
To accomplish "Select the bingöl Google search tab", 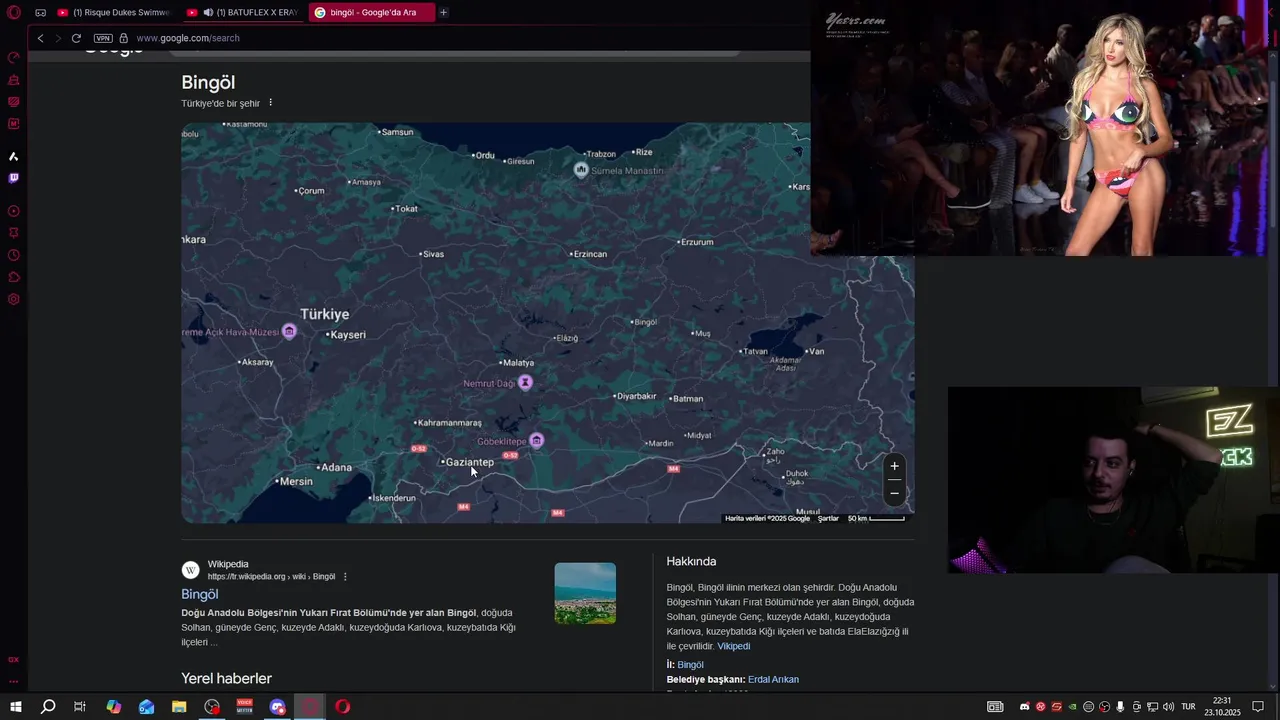I will pyautogui.click(x=372, y=13).
